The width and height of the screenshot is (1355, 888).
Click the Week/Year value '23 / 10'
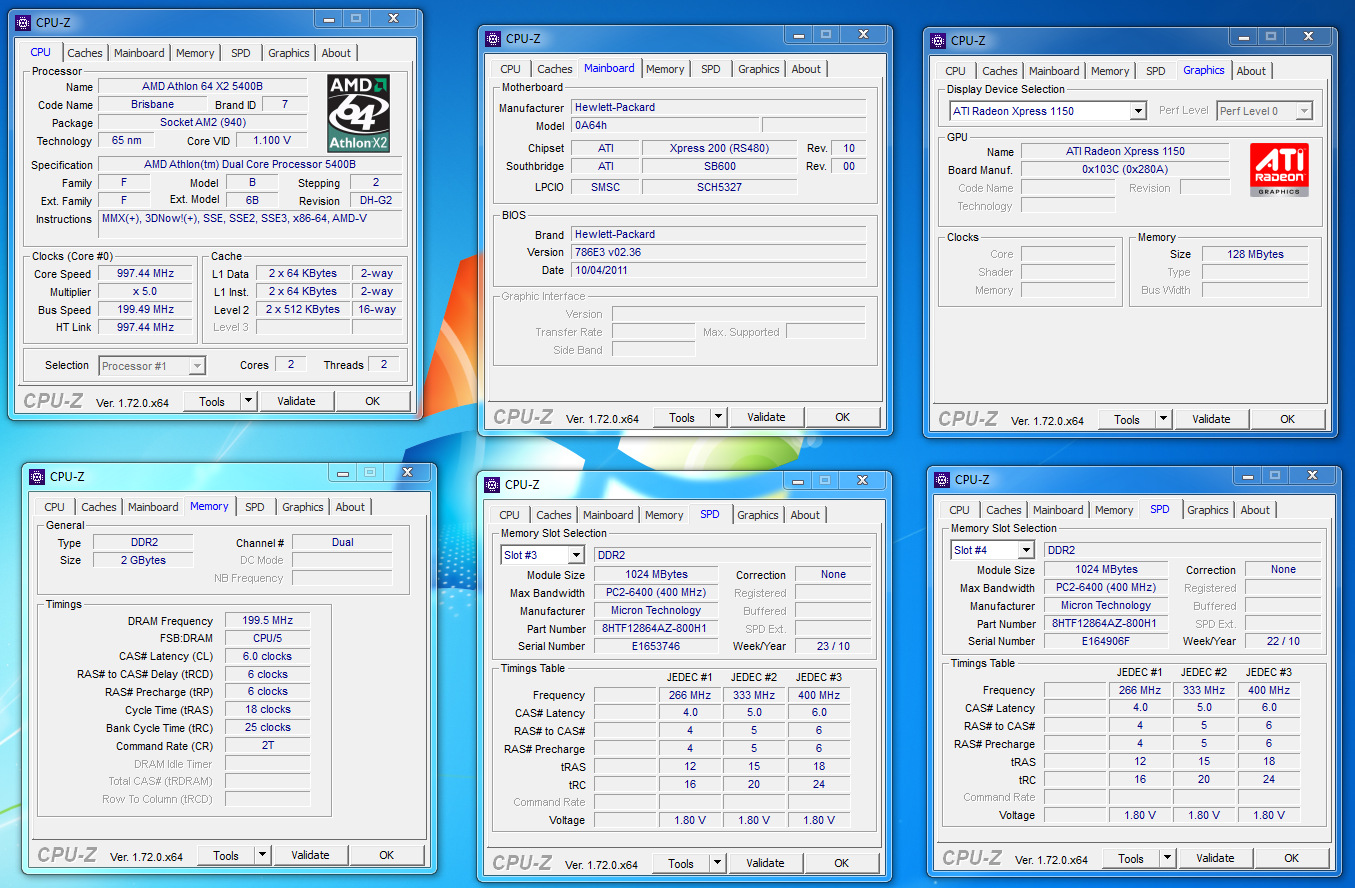tap(833, 646)
